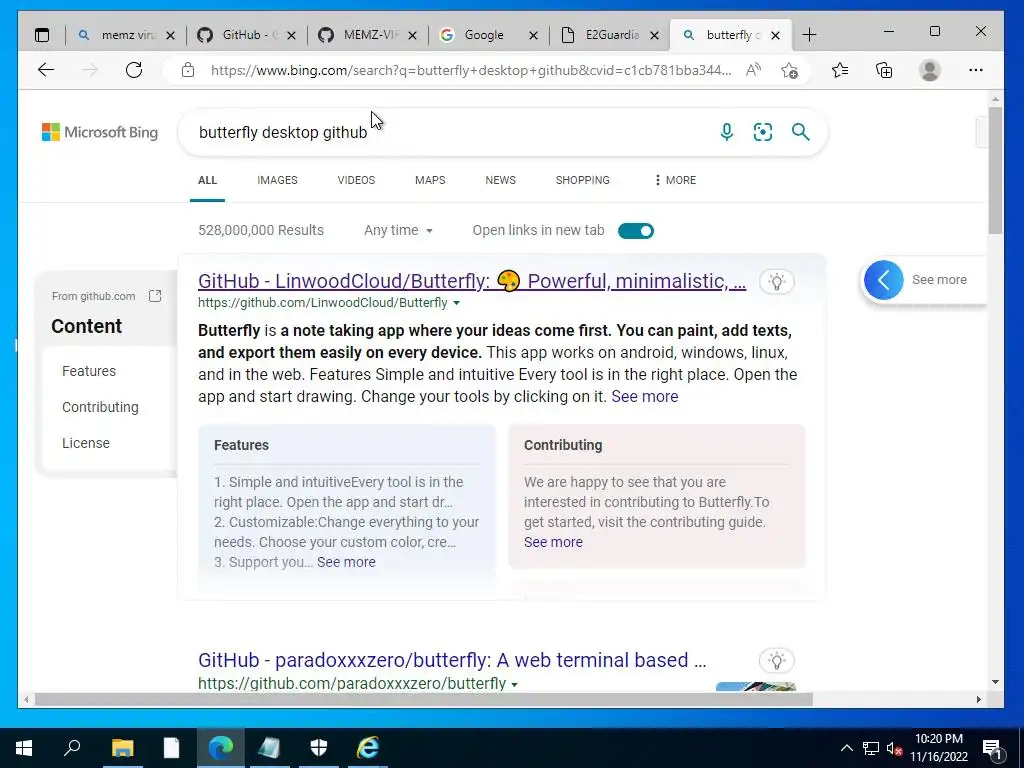Jump to Features in Content sidebar
Viewport: 1024px width, 768px height.
pyautogui.click(x=89, y=371)
